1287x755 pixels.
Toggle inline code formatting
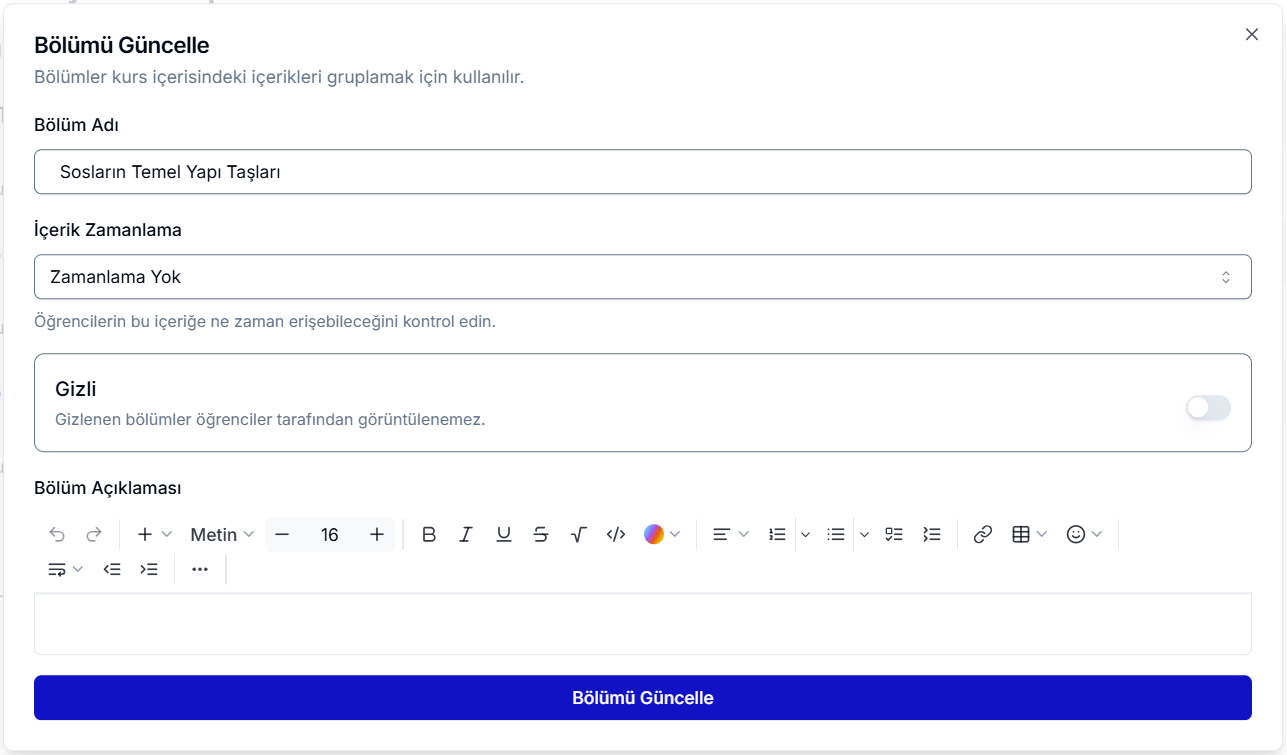(x=616, y=535)
